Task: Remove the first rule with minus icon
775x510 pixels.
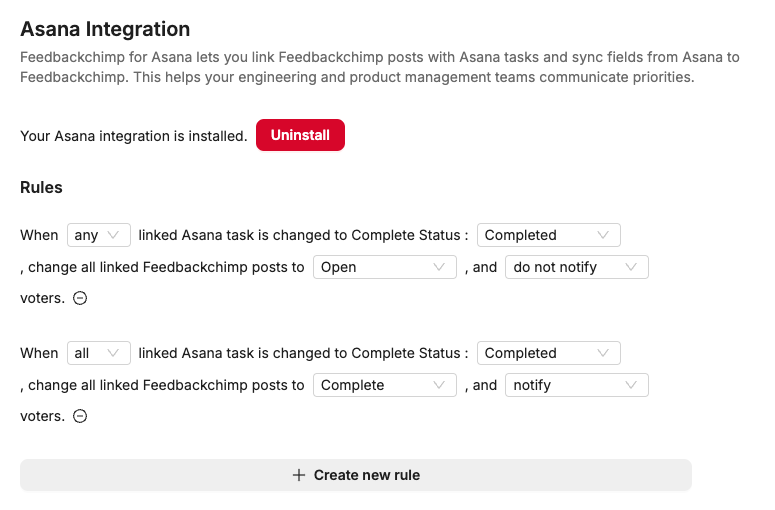Action: pos(80,298)
